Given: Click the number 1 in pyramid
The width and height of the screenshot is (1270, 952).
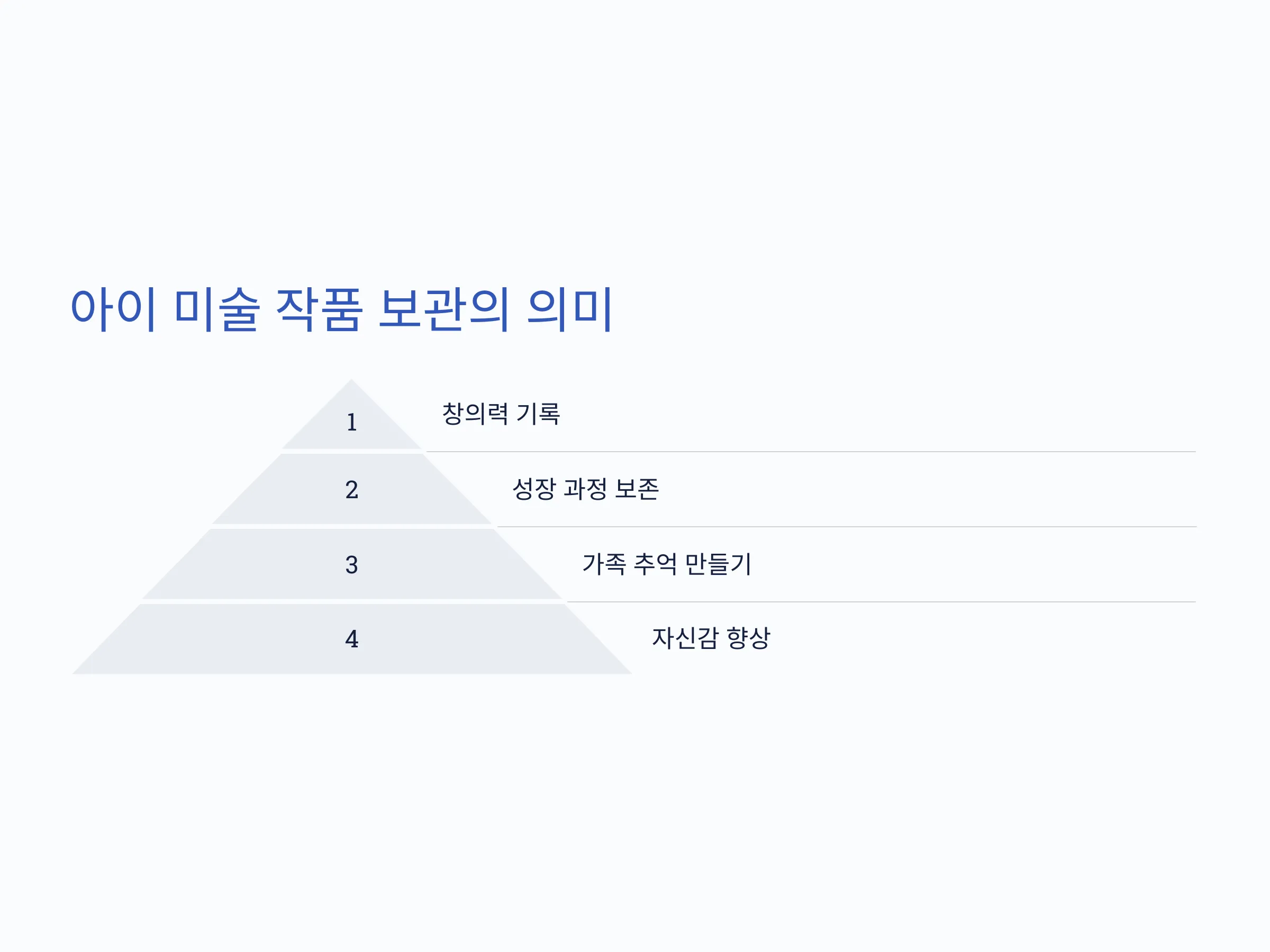Looking at the screenshot, I should [352, 423].
